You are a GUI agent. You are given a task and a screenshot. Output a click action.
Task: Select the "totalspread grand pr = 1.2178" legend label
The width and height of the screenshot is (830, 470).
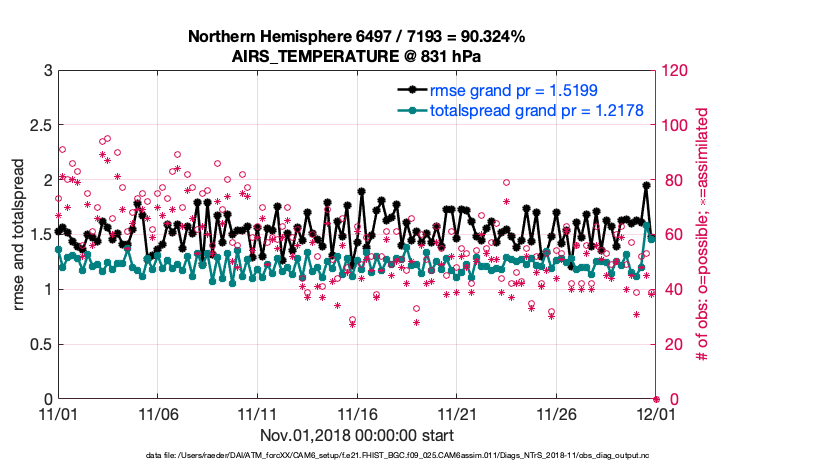536,111
